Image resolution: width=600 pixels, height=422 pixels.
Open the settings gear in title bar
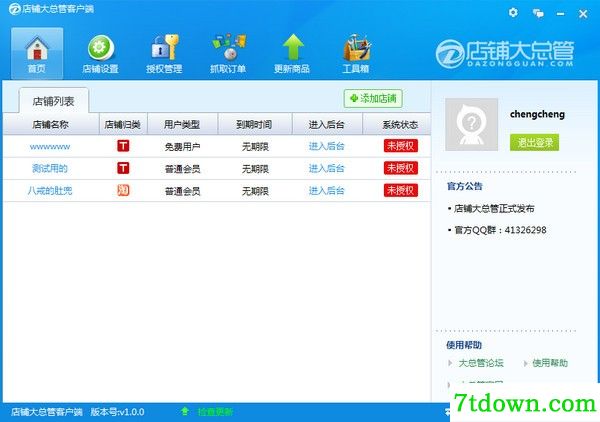513,13
